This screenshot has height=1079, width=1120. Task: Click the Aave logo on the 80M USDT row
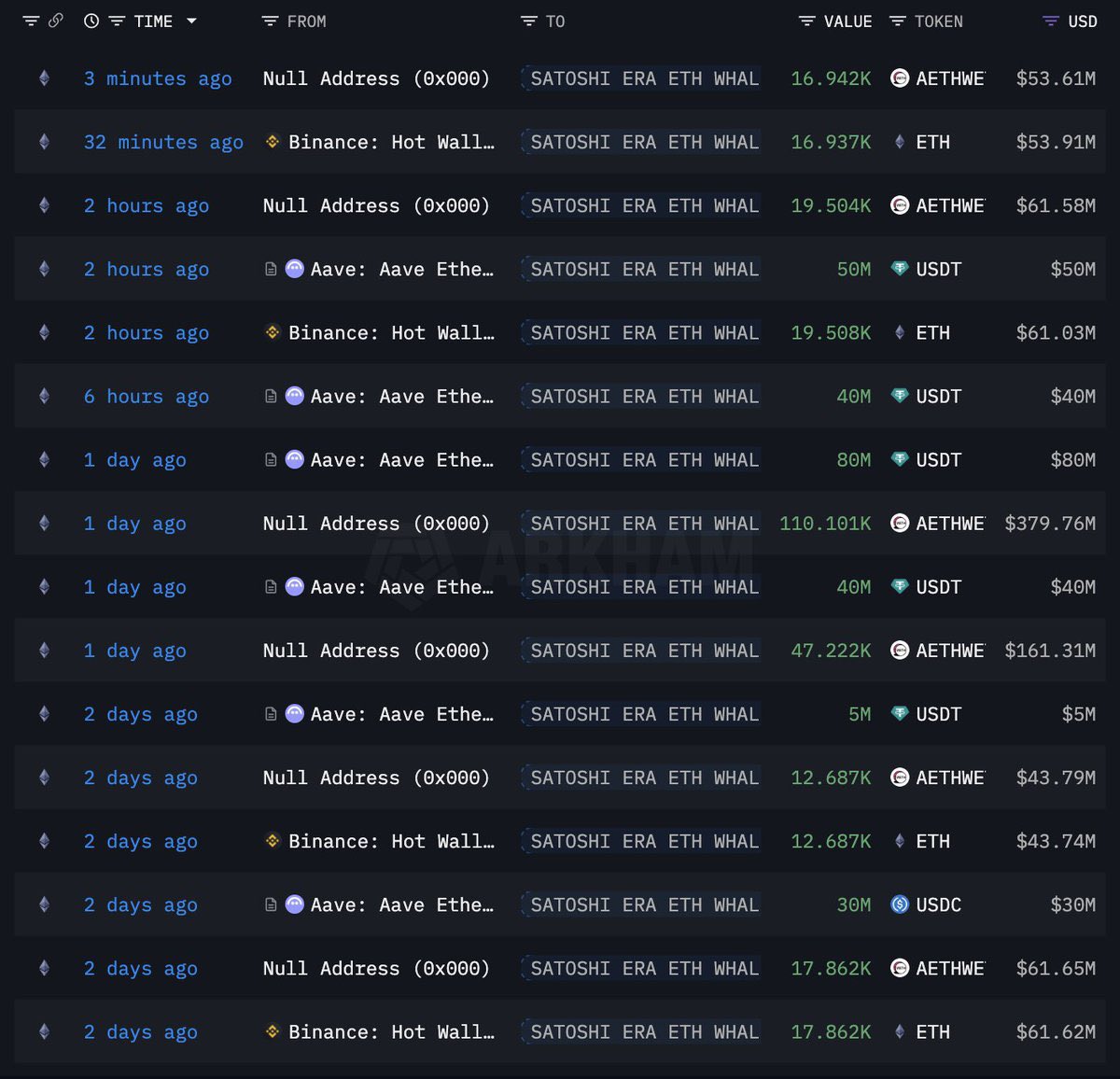click(294, 459)
